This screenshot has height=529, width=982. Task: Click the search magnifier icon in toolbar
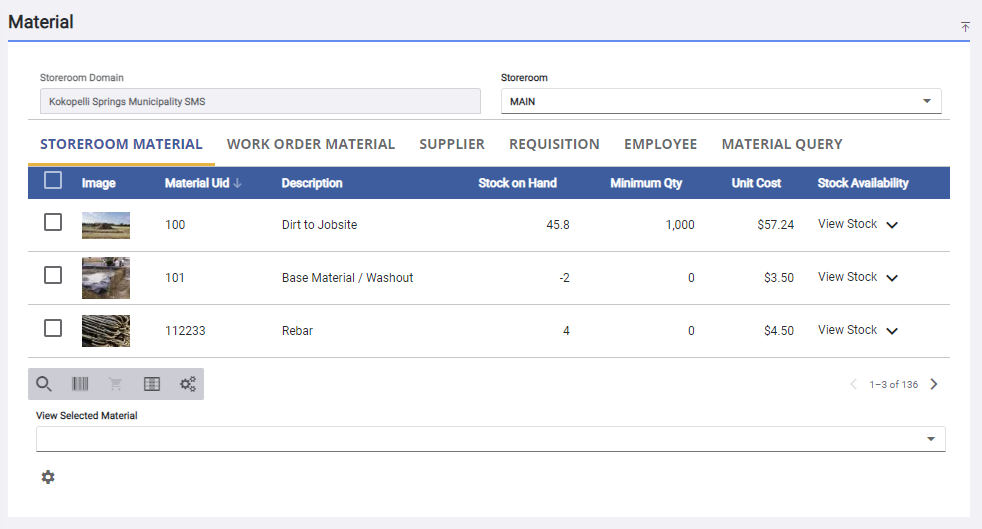[44, 384]
